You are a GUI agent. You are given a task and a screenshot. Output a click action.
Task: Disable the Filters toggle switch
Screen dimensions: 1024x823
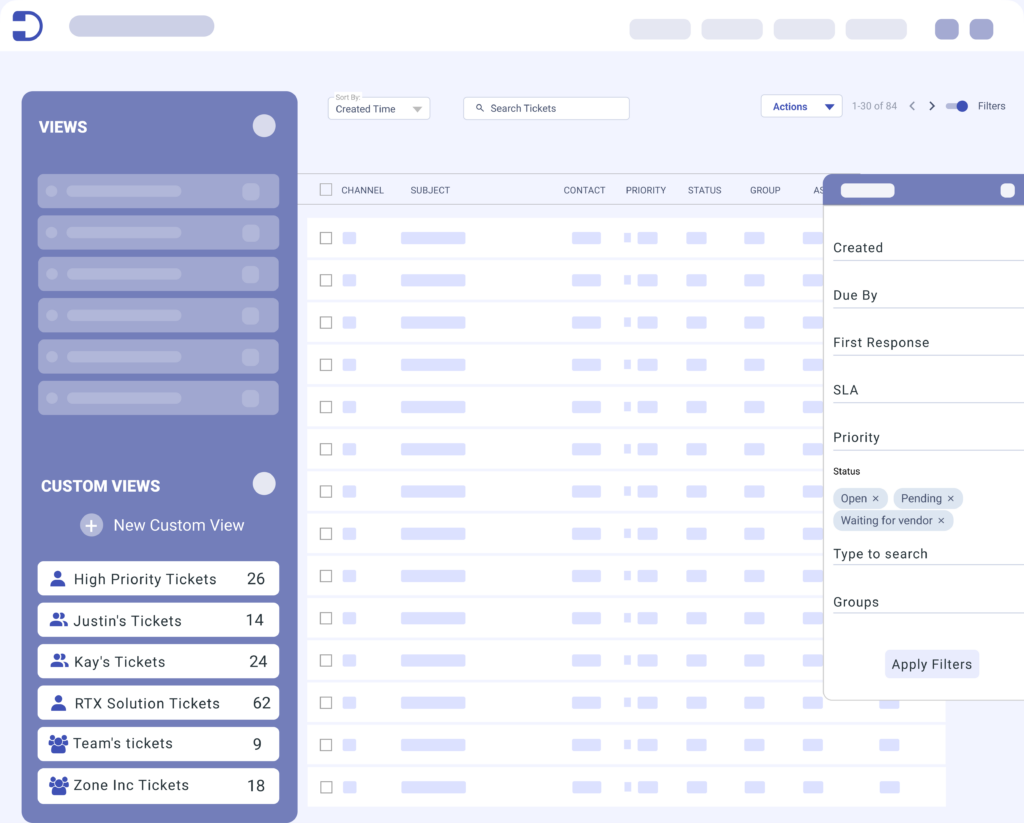tap(957, 105)
